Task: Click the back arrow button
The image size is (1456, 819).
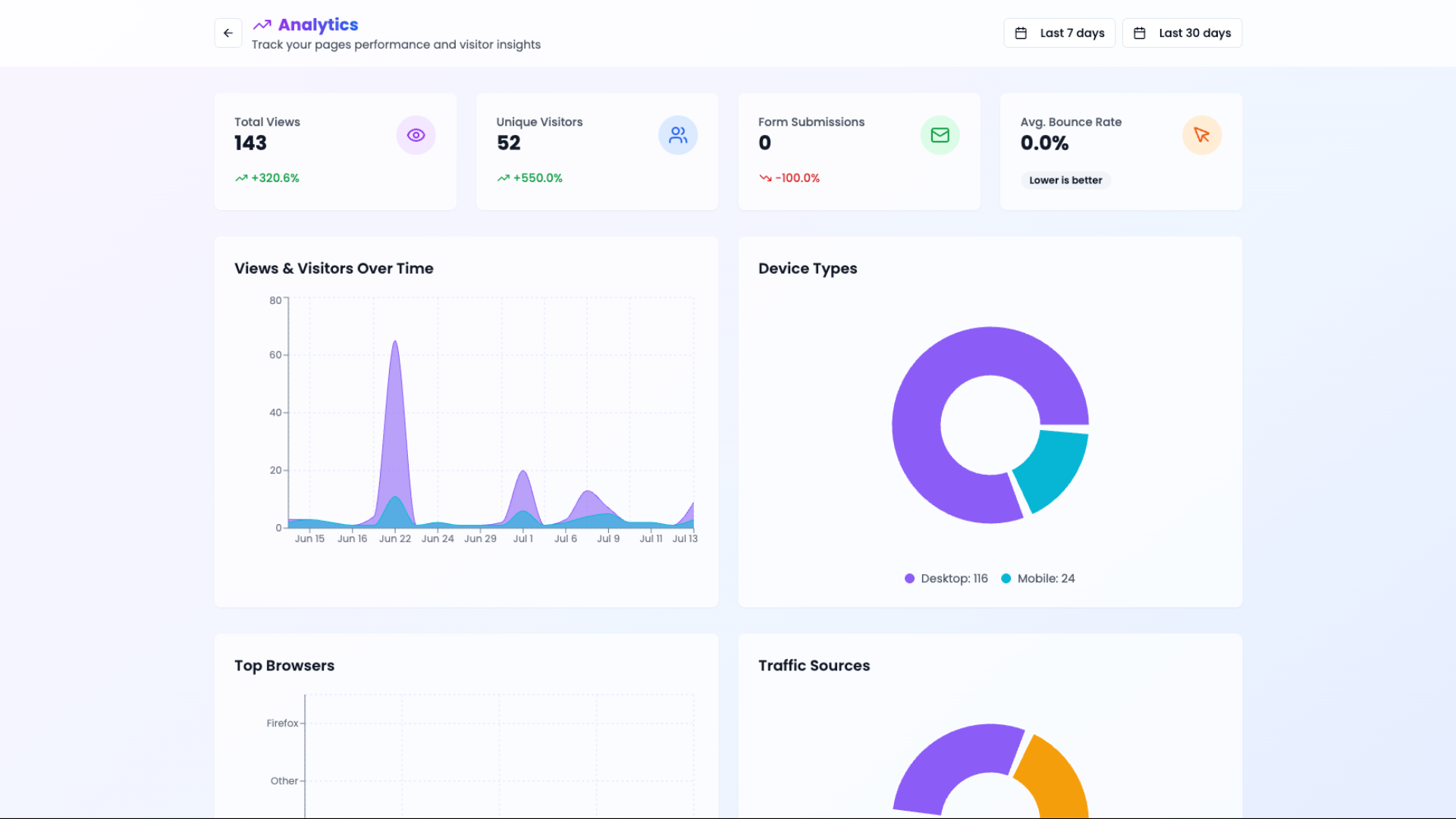Action: click(227, 33)
